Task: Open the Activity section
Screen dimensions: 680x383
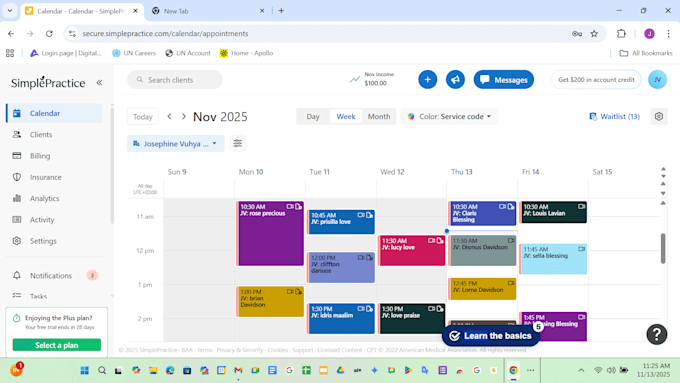Action: (x=55, y=219)
